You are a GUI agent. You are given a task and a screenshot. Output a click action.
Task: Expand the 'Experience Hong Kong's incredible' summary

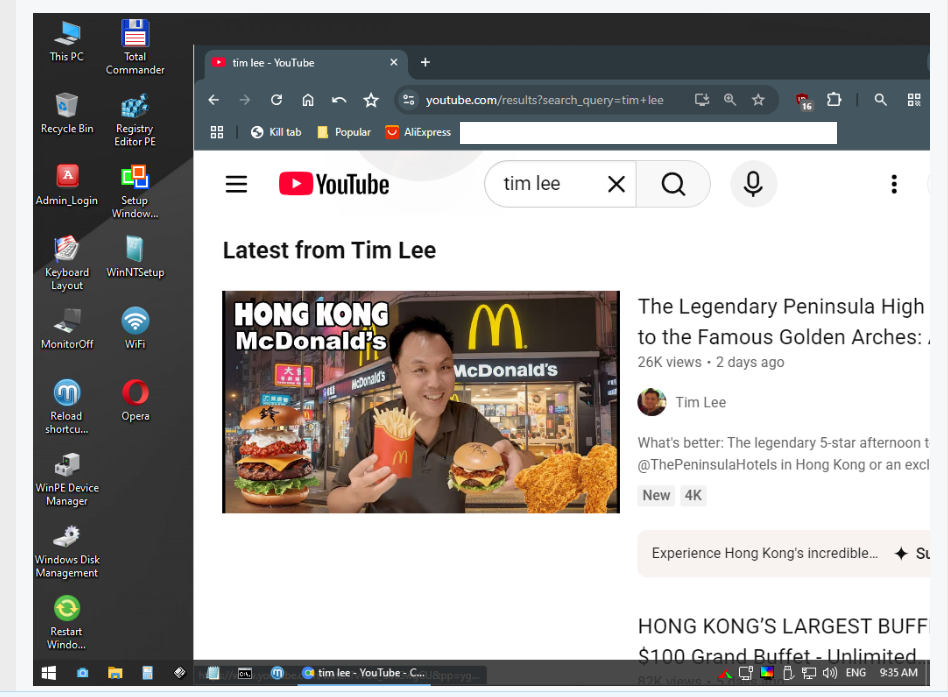(784, 553)
